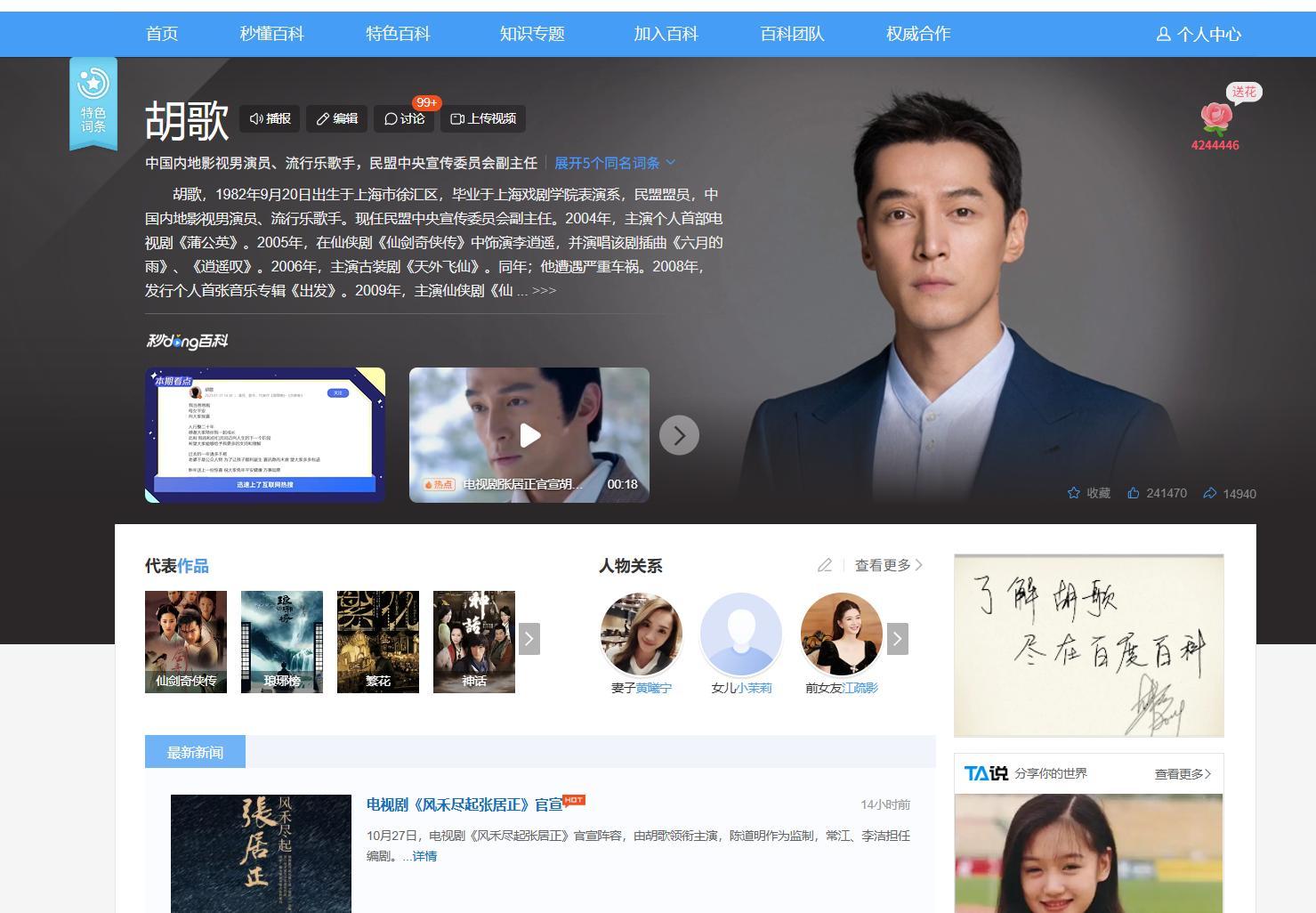Open 个人中心 user menu
This screenshot has width=1316, height=913.
(x=1199, y=35)
